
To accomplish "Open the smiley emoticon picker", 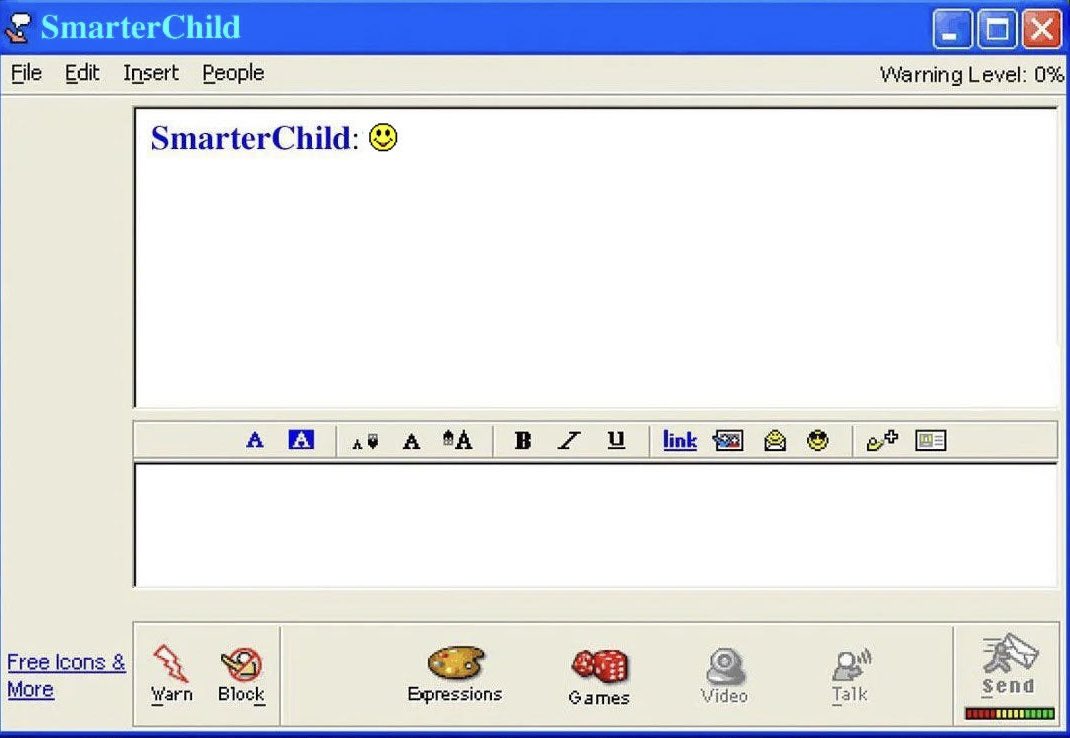I will pos(818,440).
